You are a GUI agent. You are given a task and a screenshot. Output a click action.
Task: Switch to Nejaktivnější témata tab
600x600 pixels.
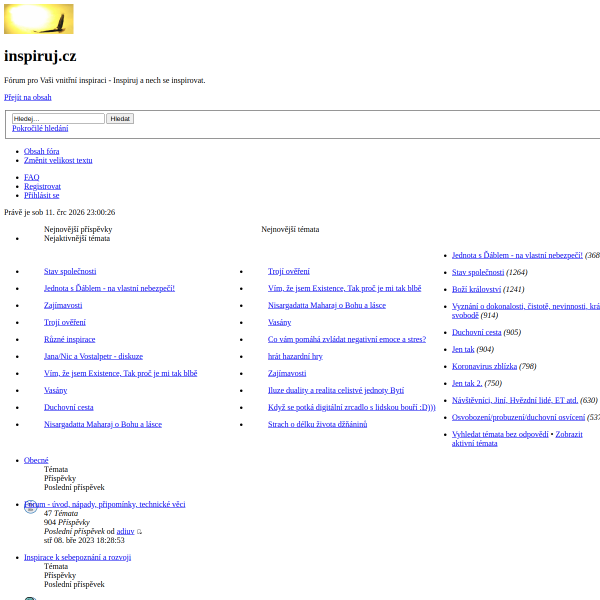[77, 238]
